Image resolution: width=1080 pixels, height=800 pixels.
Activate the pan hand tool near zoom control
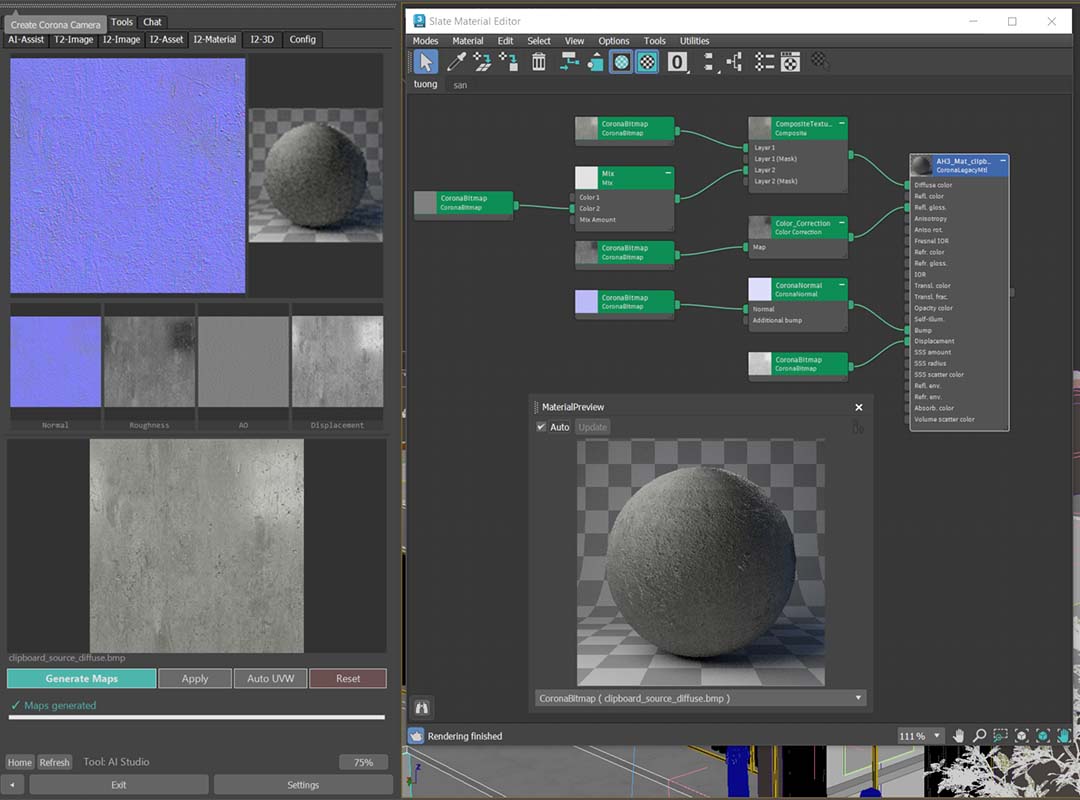pyautogui.click(x=959, y=735)
